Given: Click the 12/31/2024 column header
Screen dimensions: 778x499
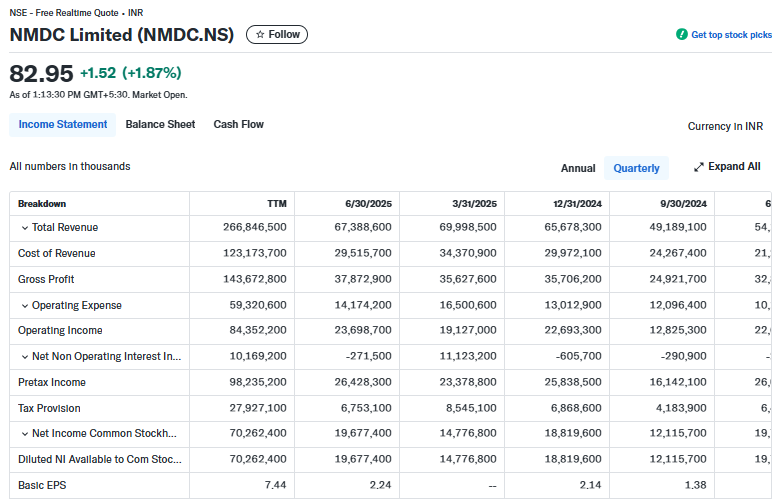Looking at the screenshot, I should pyautogui.click(x=578, y=204).
